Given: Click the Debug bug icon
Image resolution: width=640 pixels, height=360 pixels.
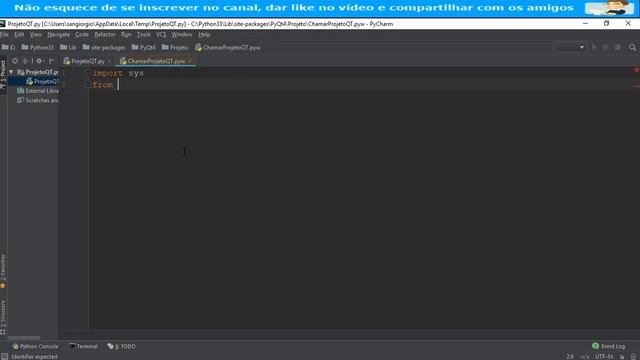Looking at the screenshot, I should 606,47.
